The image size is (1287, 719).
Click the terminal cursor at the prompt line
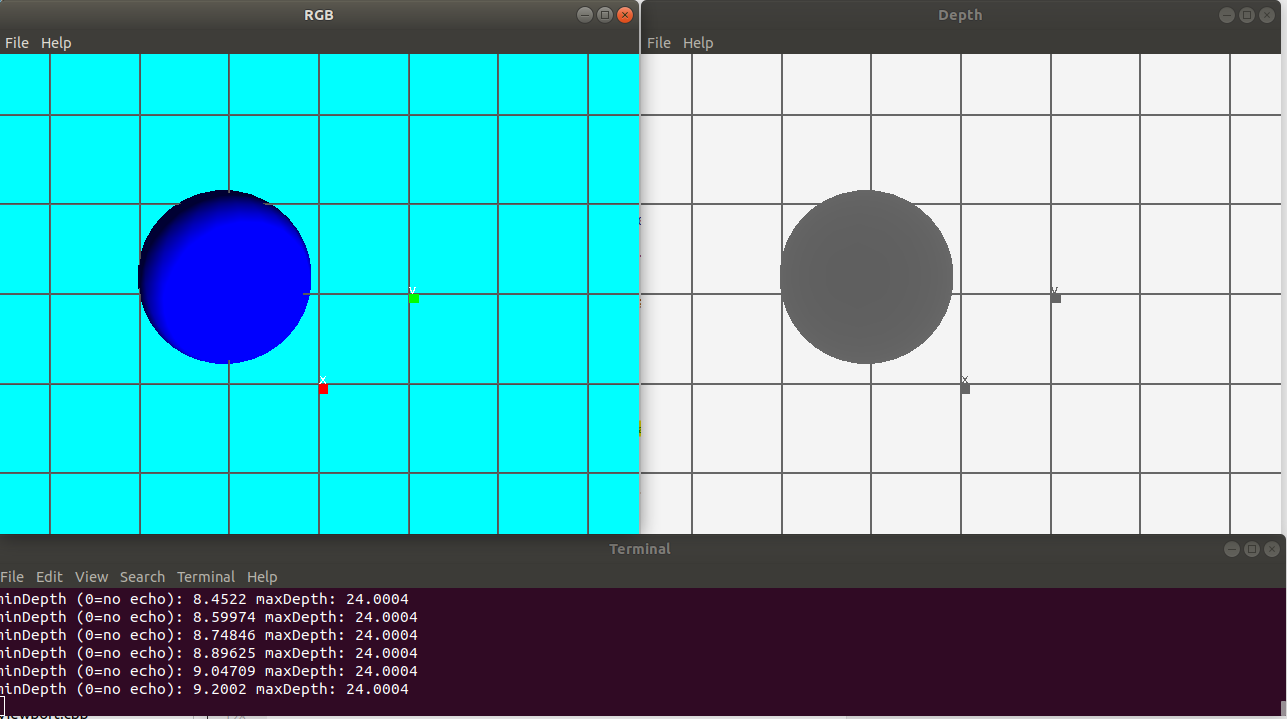click(5, 707)
